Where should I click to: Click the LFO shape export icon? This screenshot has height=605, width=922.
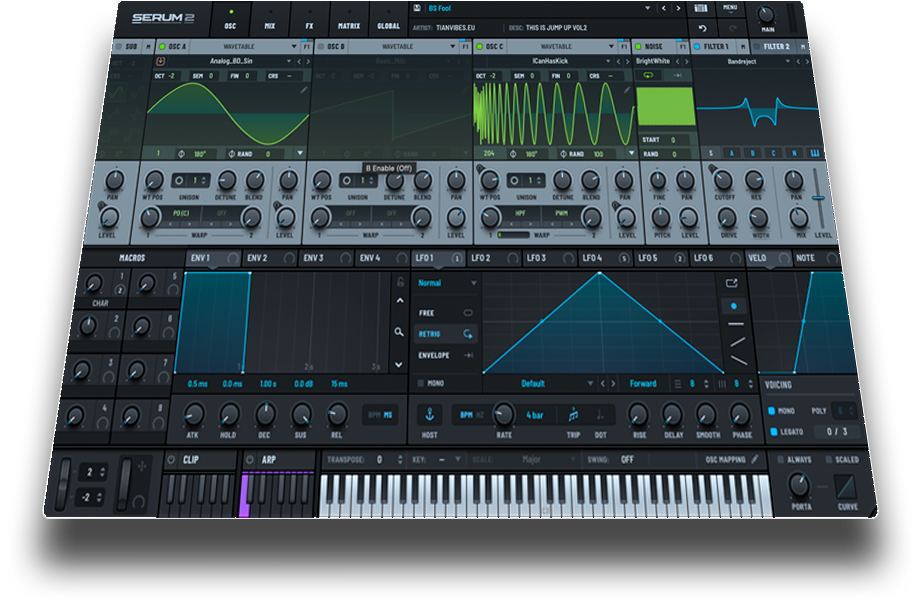point(732,283)
